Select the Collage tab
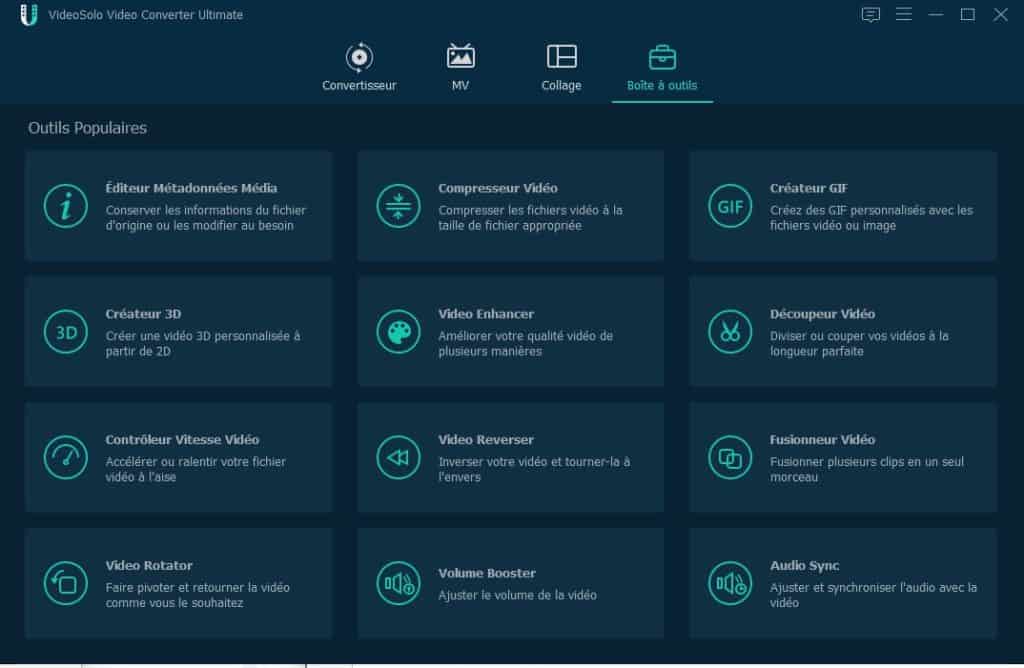The image size is (1024, 668). point(561,67)
